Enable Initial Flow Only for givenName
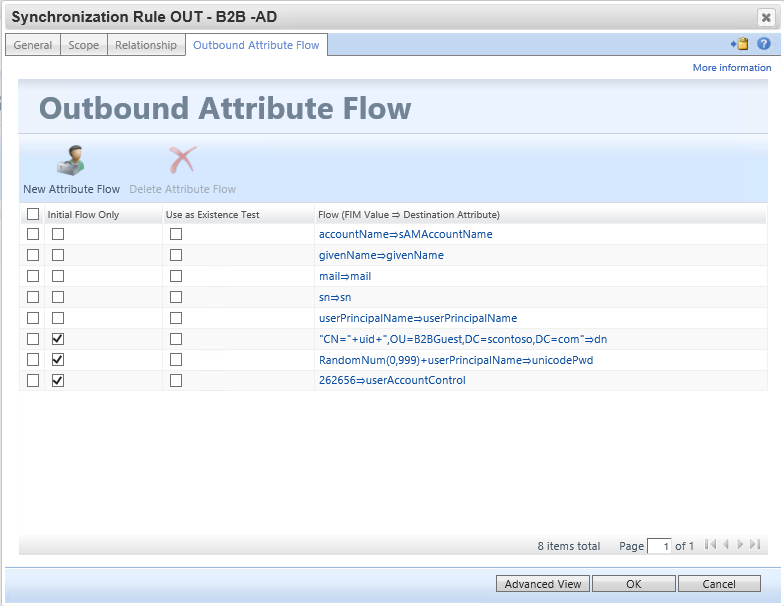The image size is (784, 606). pos(58,255)
